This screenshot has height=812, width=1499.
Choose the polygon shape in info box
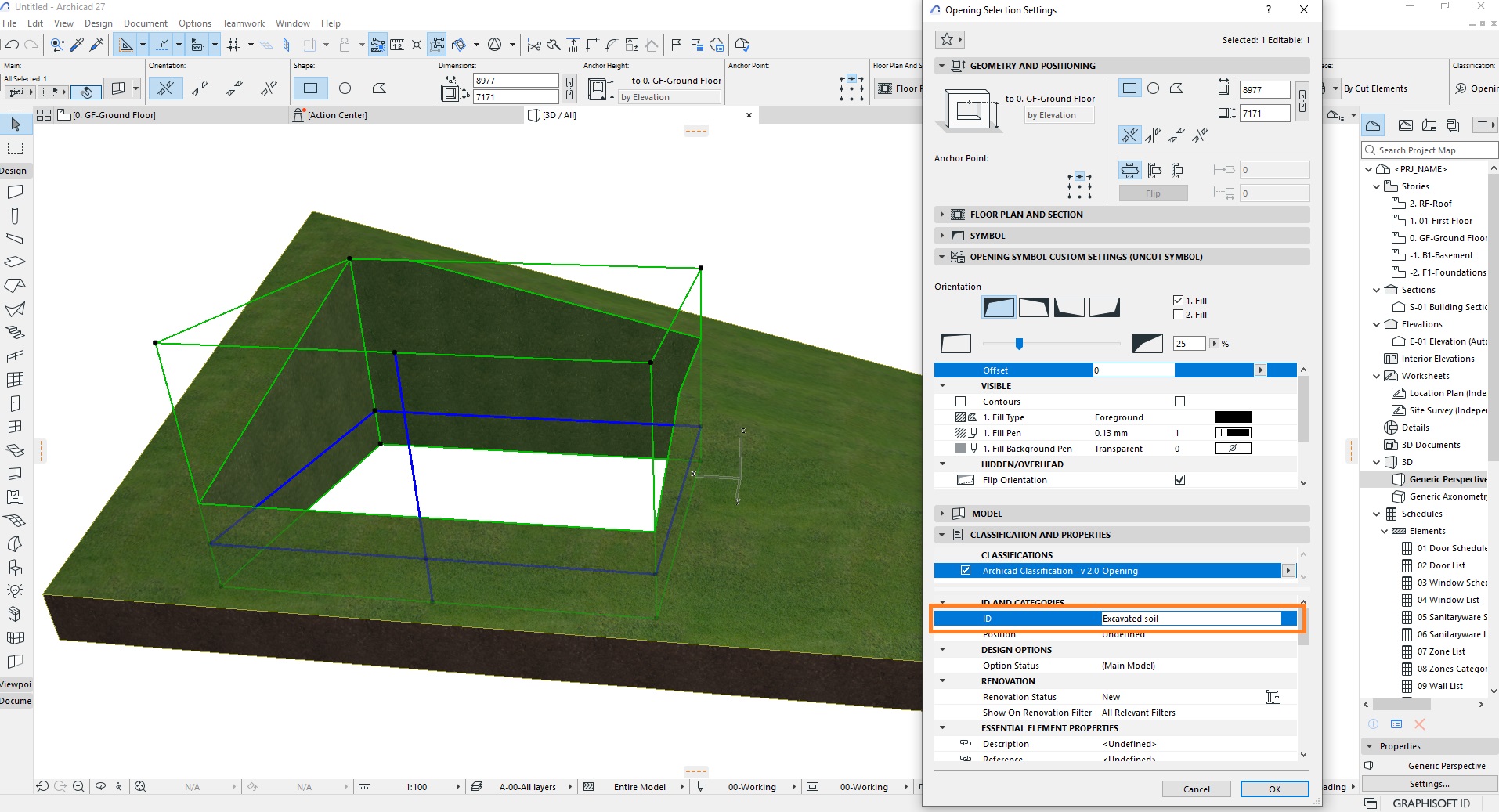pyautogui.click(x=379, y=88)
